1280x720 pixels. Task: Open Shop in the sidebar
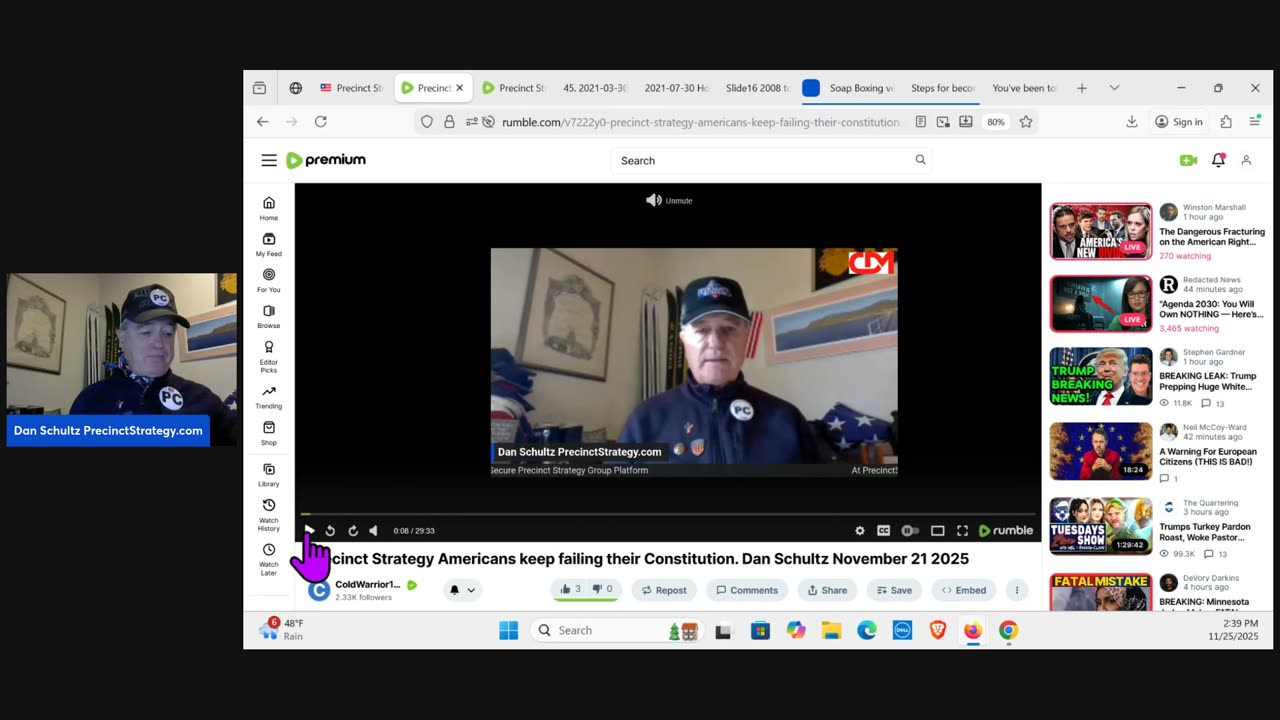[269, 434]
